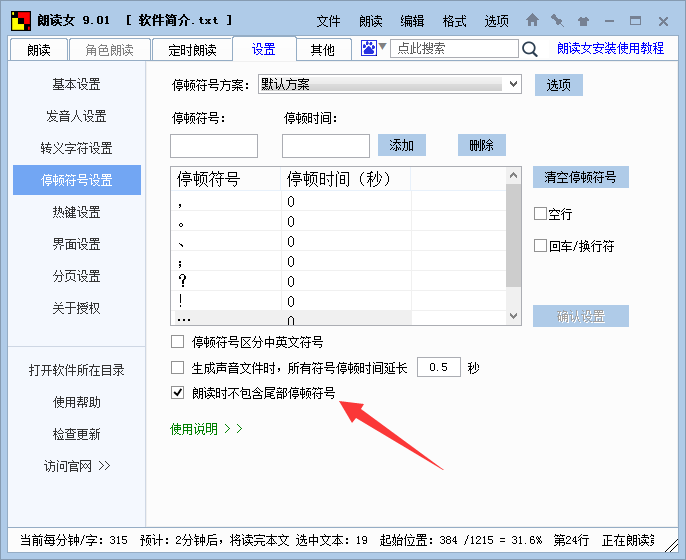Select the 、 row in pause list
This screenshot has height=560, width=686.
click(339, 242)
